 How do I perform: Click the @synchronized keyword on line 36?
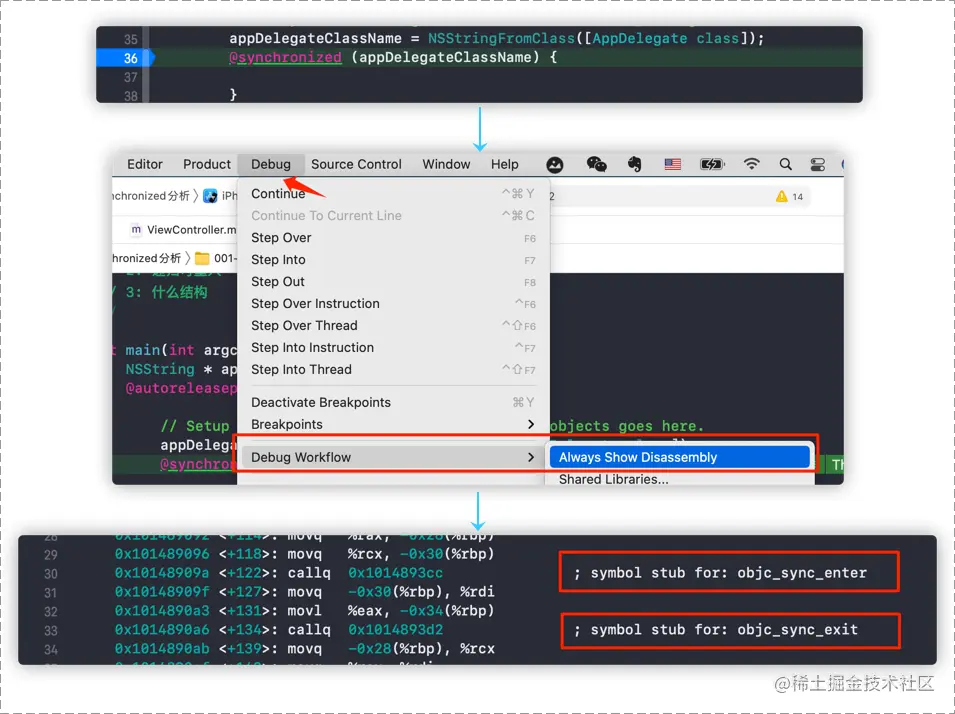point(285,57)
